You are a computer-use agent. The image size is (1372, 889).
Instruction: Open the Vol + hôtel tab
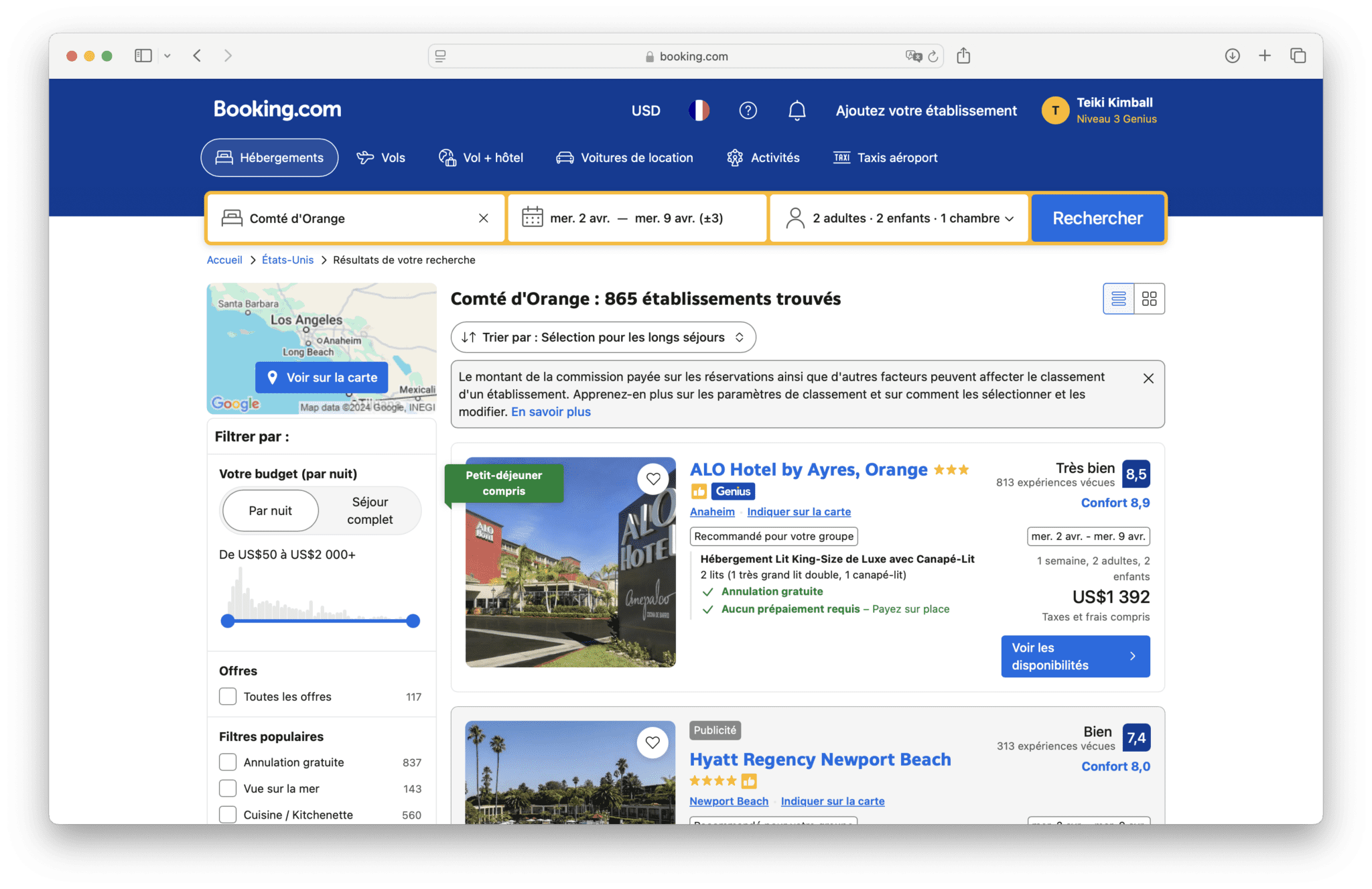pos(481,157)
